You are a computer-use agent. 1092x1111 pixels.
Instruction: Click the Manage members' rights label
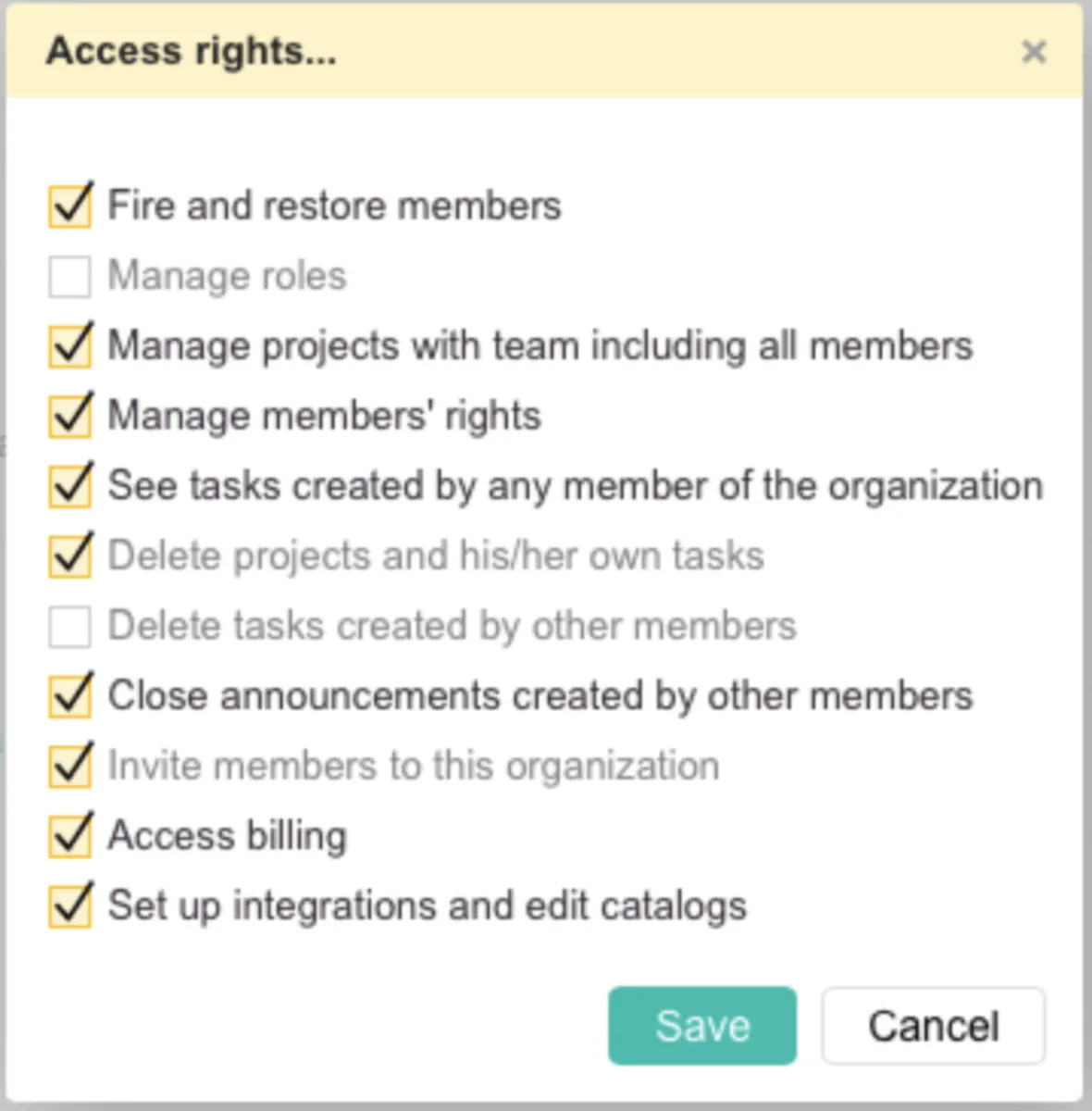(324, 416)
